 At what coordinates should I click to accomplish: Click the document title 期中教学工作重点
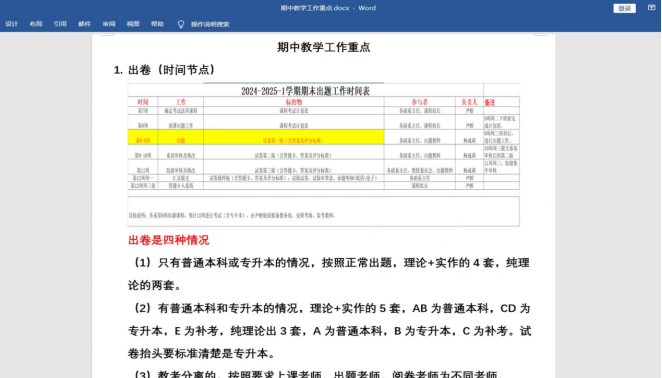tap(324, 47)
